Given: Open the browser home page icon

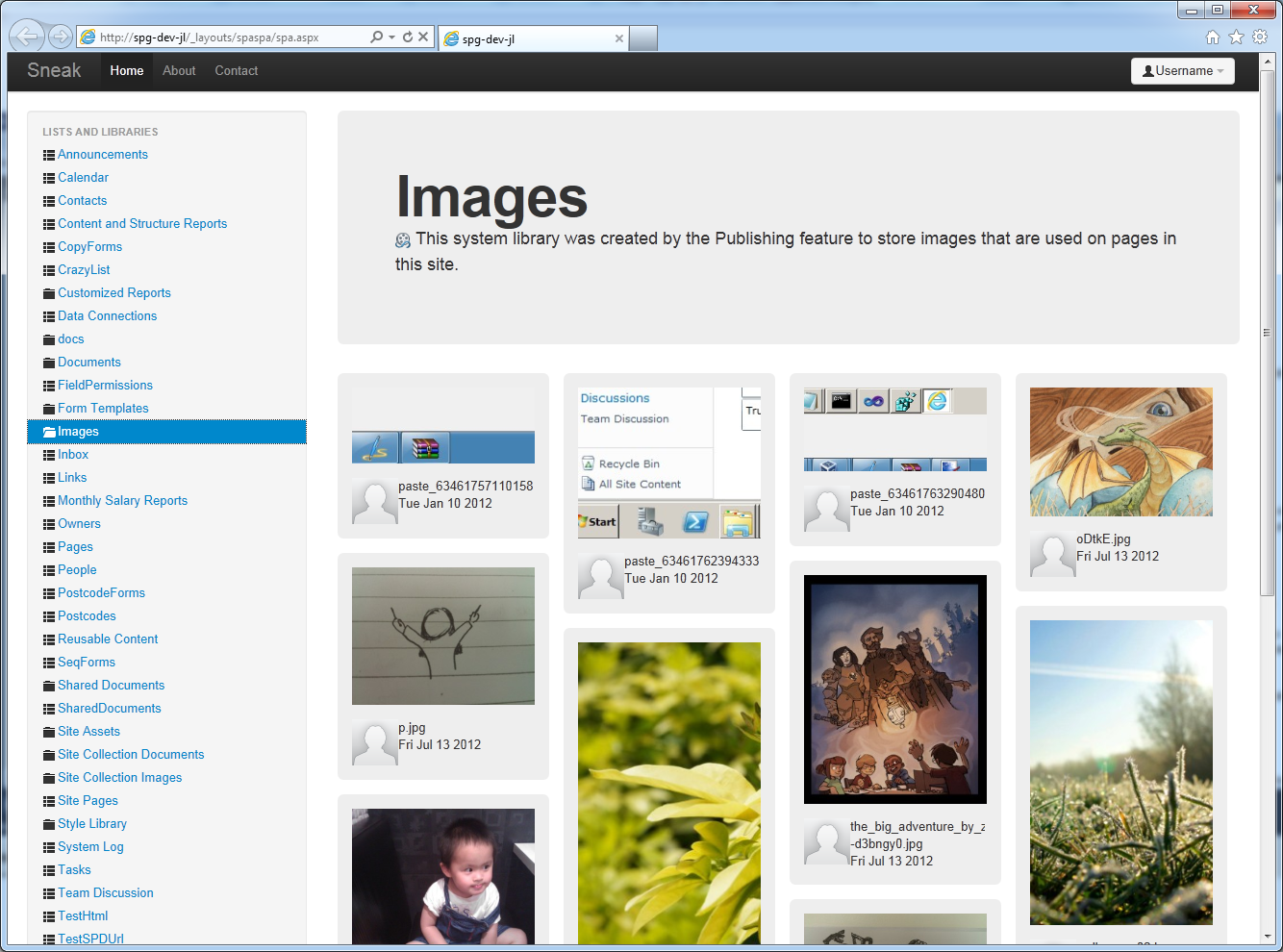Looking at the screenshot, I should coord(1212,38).
